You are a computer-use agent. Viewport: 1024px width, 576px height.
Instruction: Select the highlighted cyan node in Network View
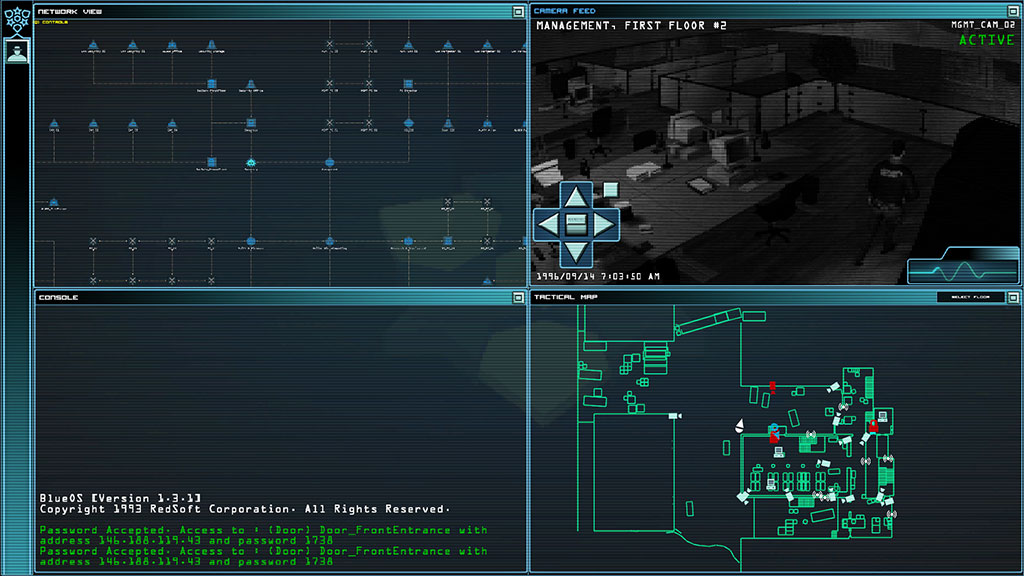(251, 161)
